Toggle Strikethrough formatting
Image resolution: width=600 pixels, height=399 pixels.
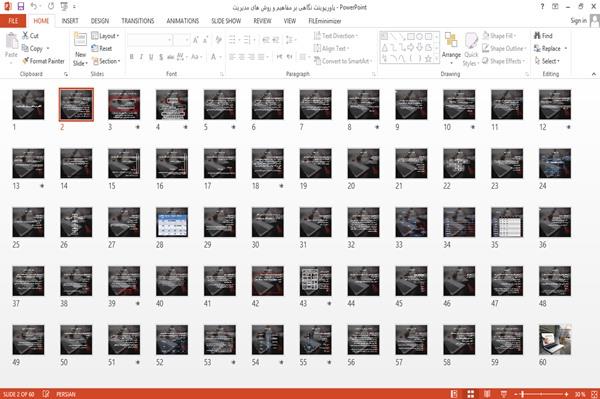click(170, 57)
